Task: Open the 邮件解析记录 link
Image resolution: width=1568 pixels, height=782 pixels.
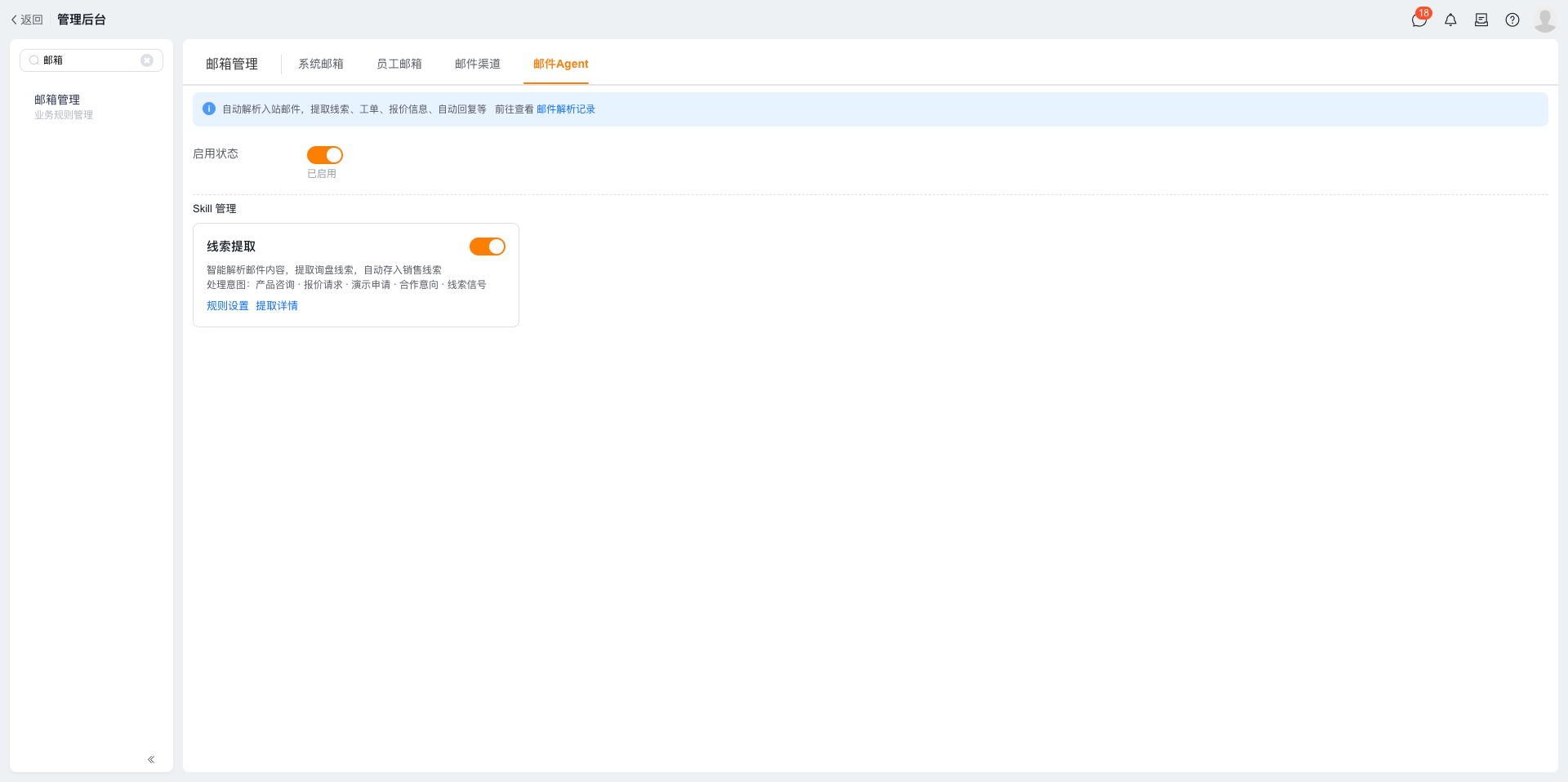Action: click(x=566, y=109)
